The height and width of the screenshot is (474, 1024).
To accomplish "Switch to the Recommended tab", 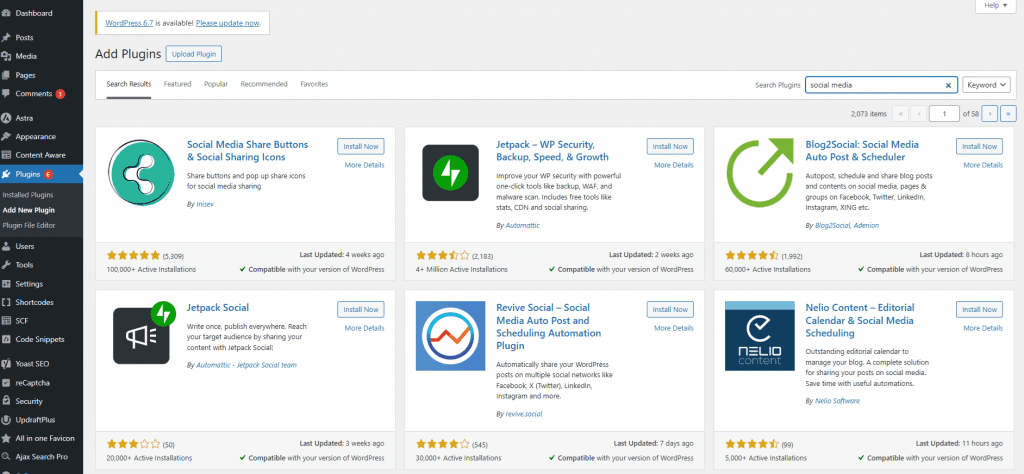I will click(264, 84).
